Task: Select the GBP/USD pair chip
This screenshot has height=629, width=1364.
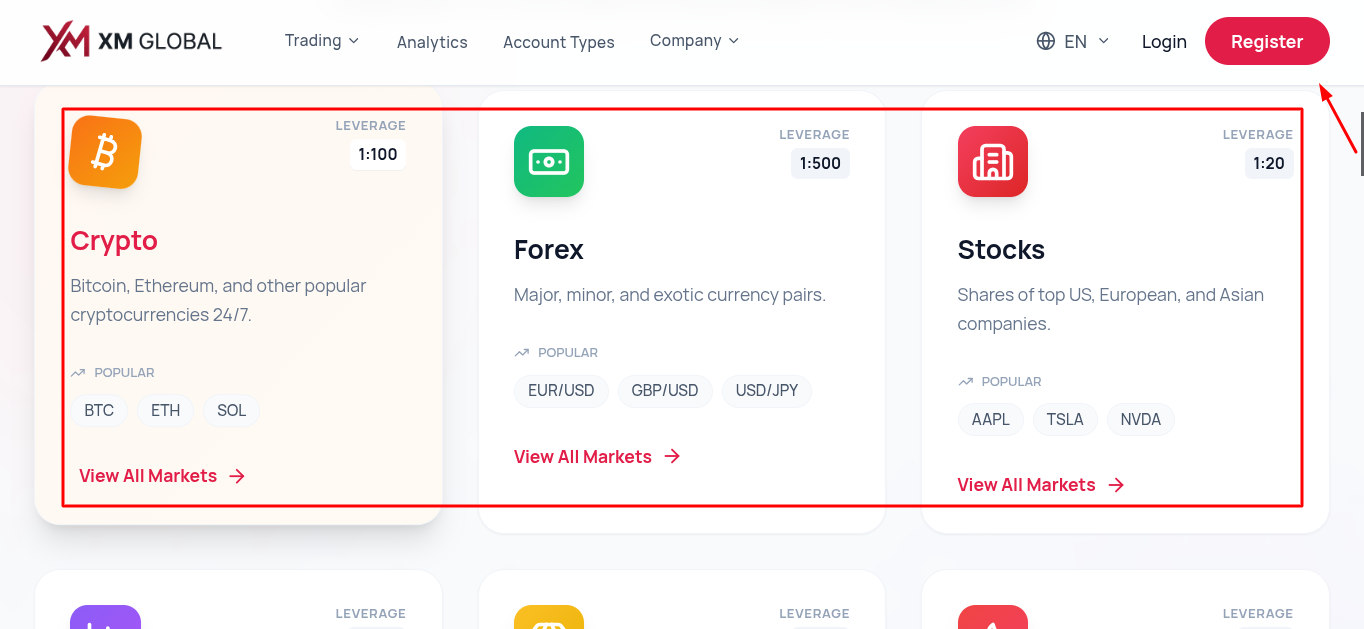Action: point(665,391)
